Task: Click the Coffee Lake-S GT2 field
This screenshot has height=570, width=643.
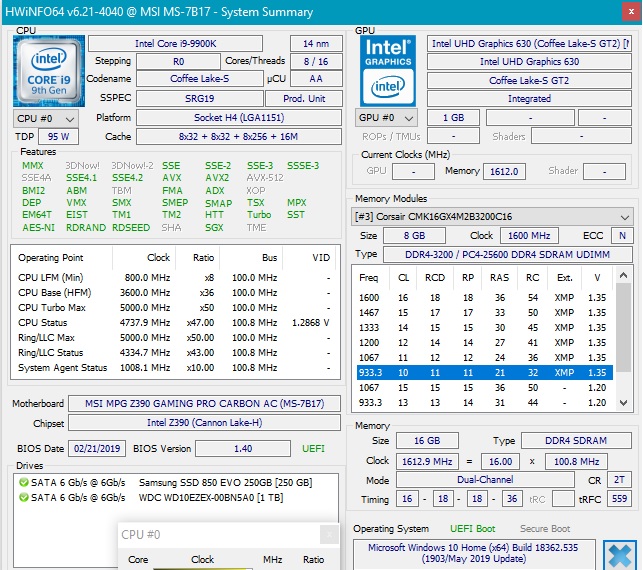Action: pos(529,80)
